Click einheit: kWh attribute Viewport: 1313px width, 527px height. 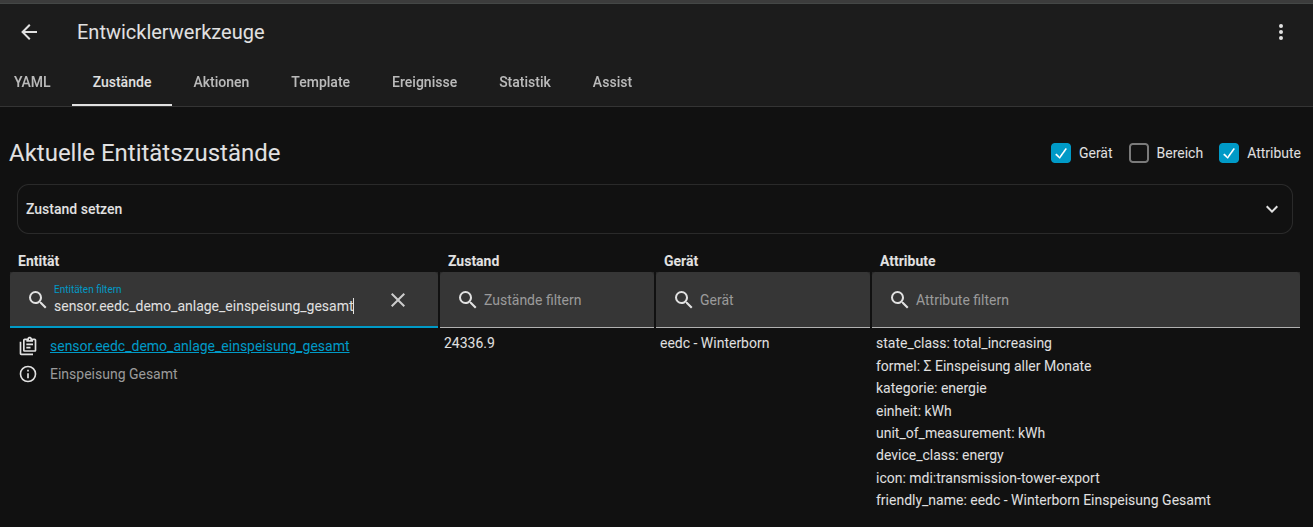click(x=914, y=411)
